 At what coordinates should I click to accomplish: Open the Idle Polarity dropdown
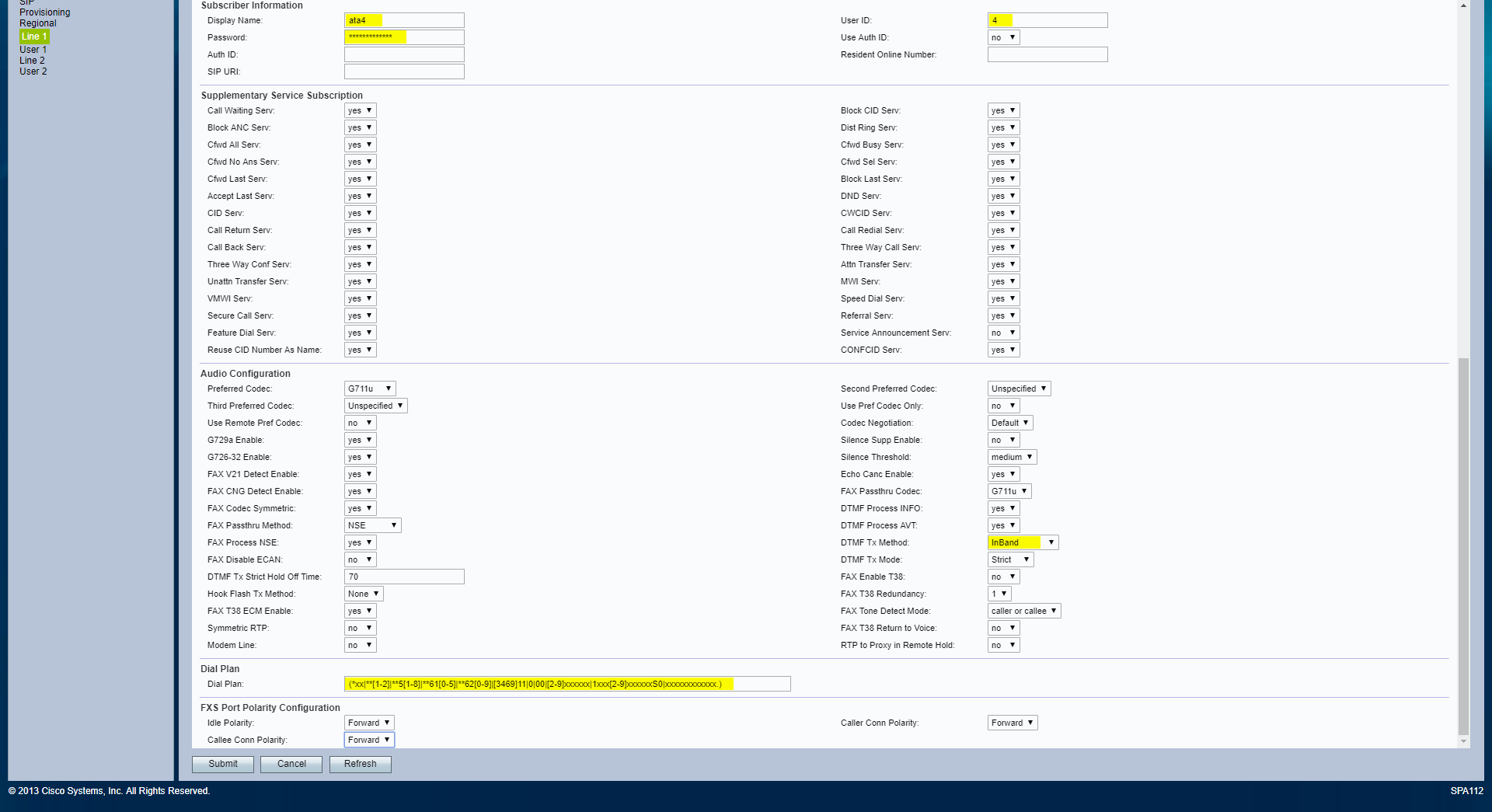click(369, 723)
